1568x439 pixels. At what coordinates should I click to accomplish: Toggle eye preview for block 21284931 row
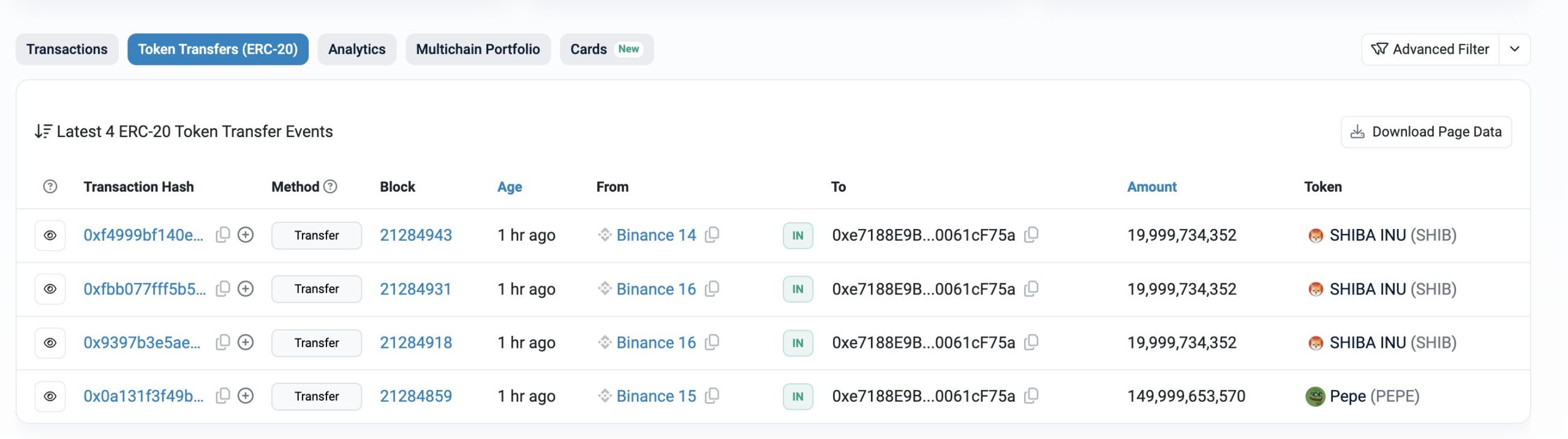[x=50, y=289]
